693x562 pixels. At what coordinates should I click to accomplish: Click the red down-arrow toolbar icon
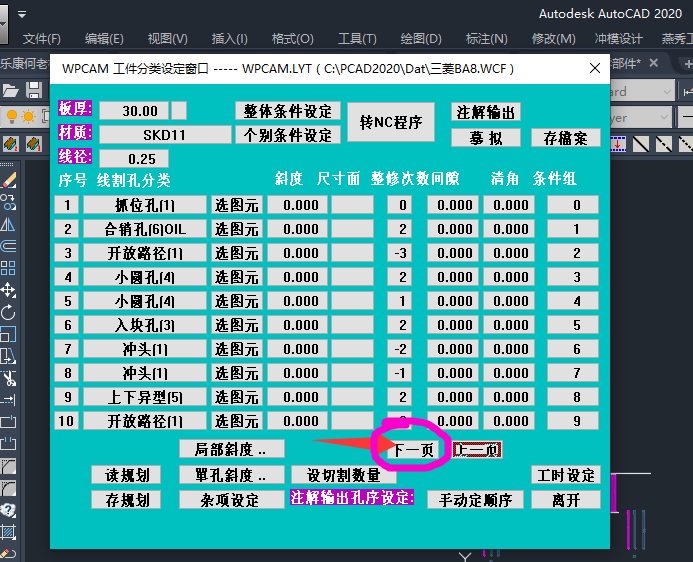(618, 144)
